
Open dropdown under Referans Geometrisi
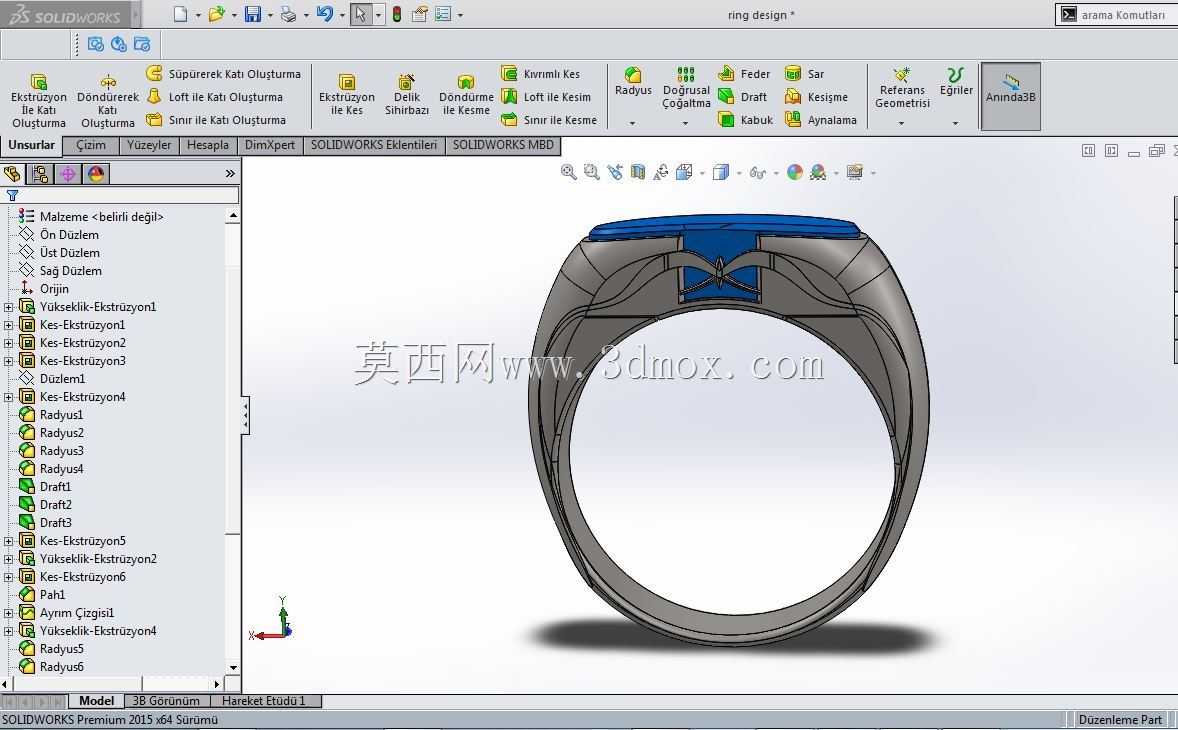click(902, 123)
